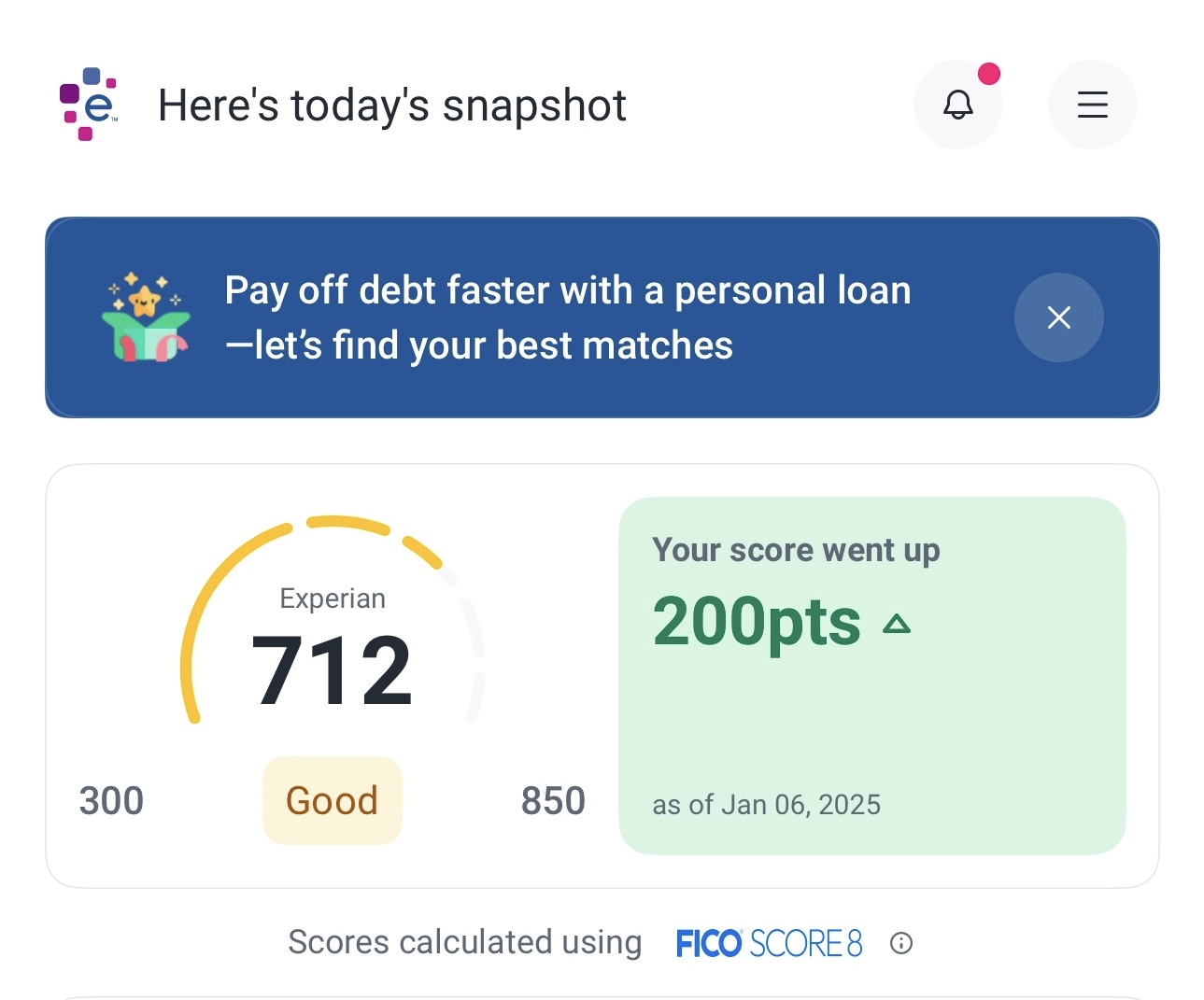Open the personal loan offer banner text

point(568,317)
